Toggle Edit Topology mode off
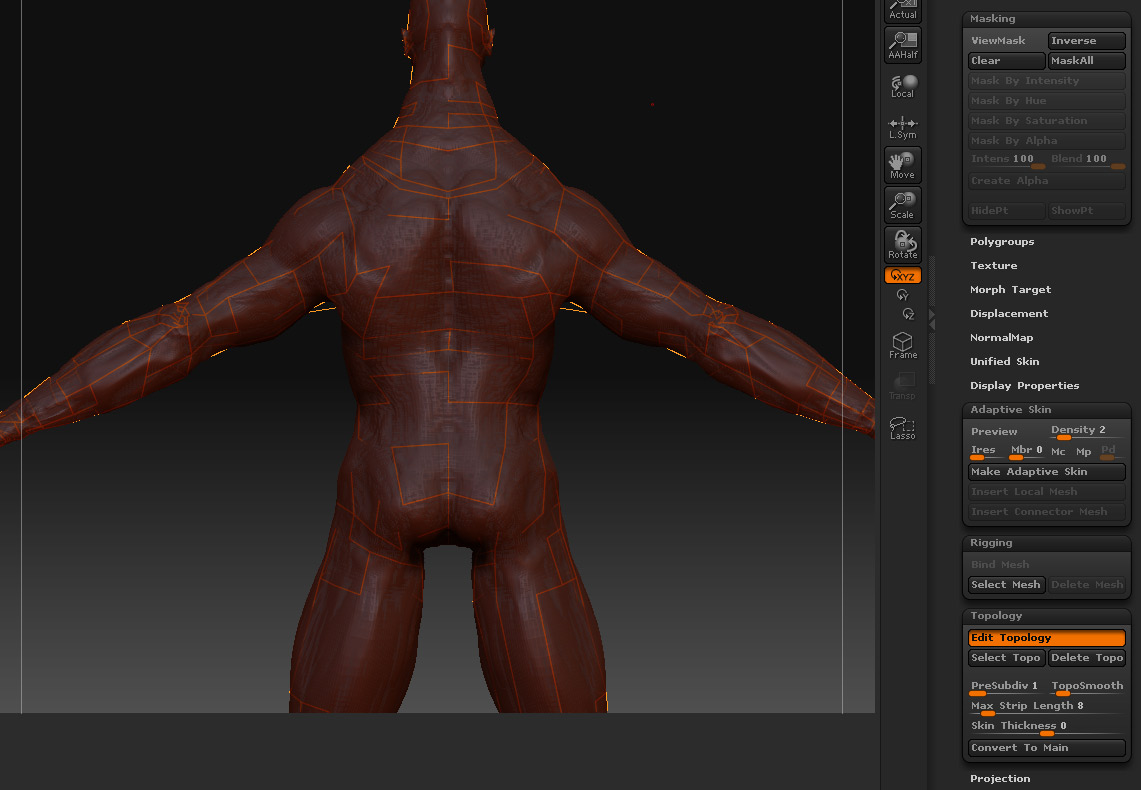 [1046, 638]
